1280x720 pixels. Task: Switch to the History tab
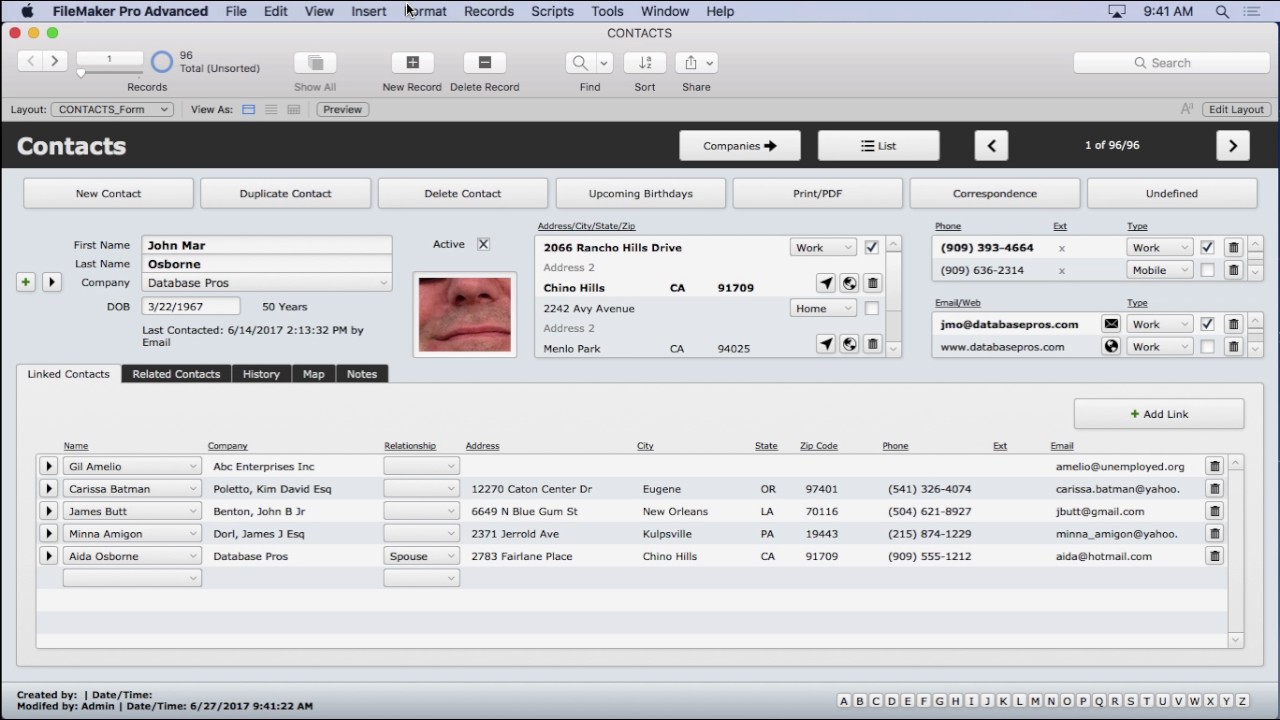point(261,374)
